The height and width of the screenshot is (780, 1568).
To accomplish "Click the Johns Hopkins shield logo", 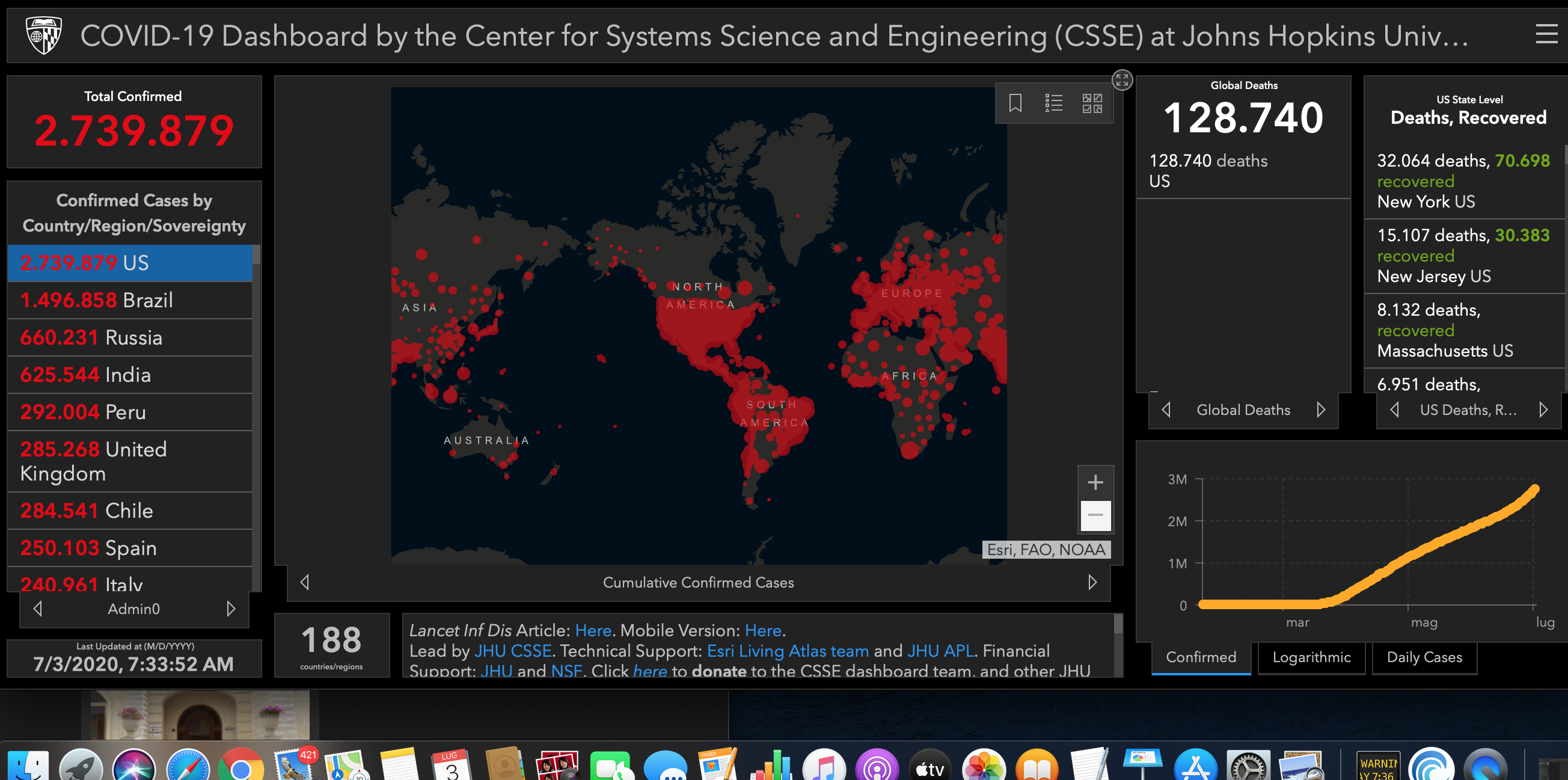I will click(x=43, y=35).
